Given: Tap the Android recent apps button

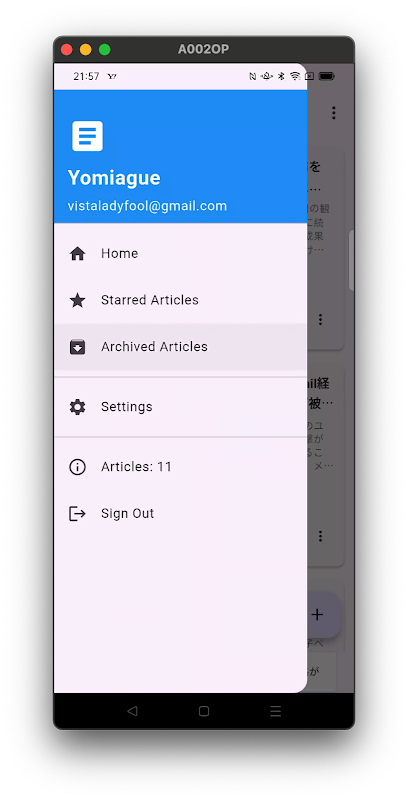Looking at the screenshot, I should click(275, 711).
